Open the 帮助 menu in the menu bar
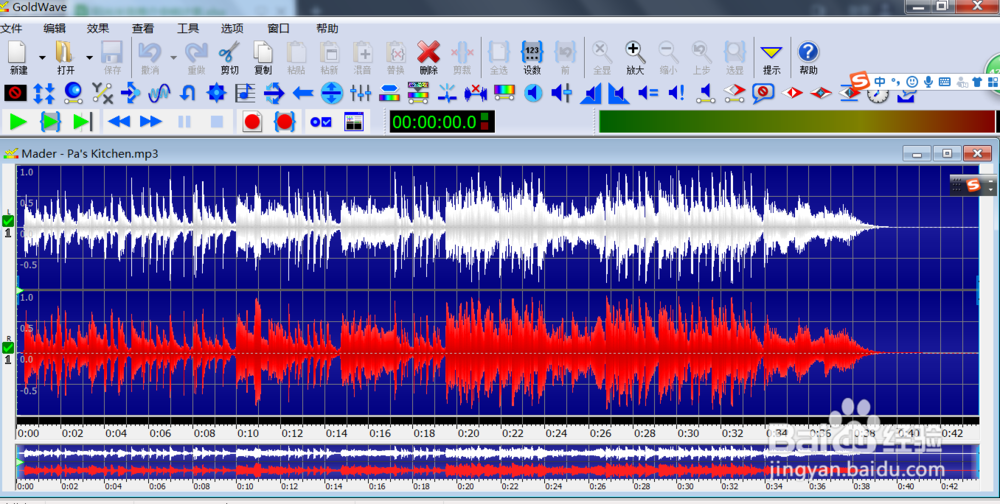Viewport: 1000px width, 504px height. click(327, 29)
